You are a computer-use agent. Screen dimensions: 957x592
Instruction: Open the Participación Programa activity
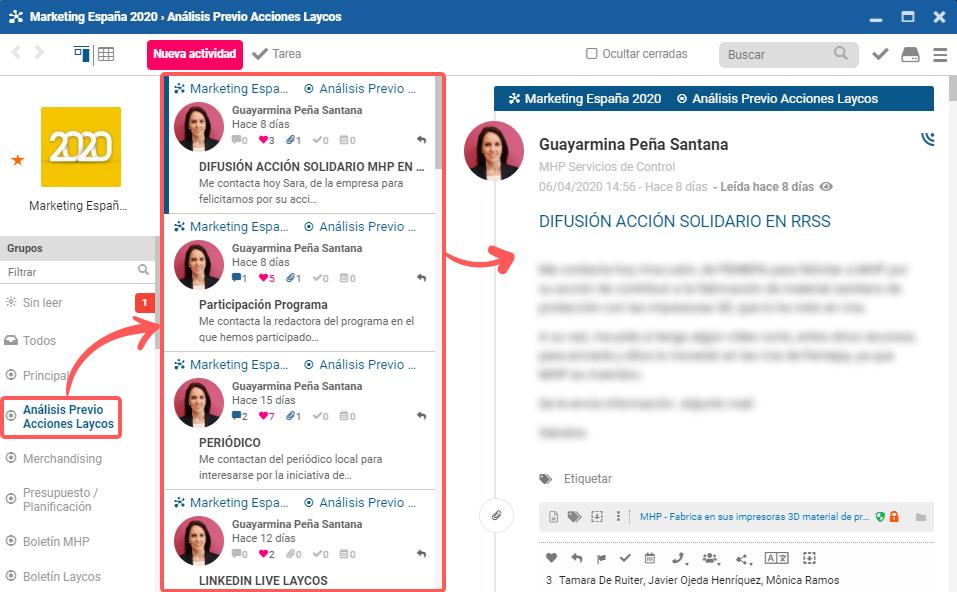tap(263, 305)
